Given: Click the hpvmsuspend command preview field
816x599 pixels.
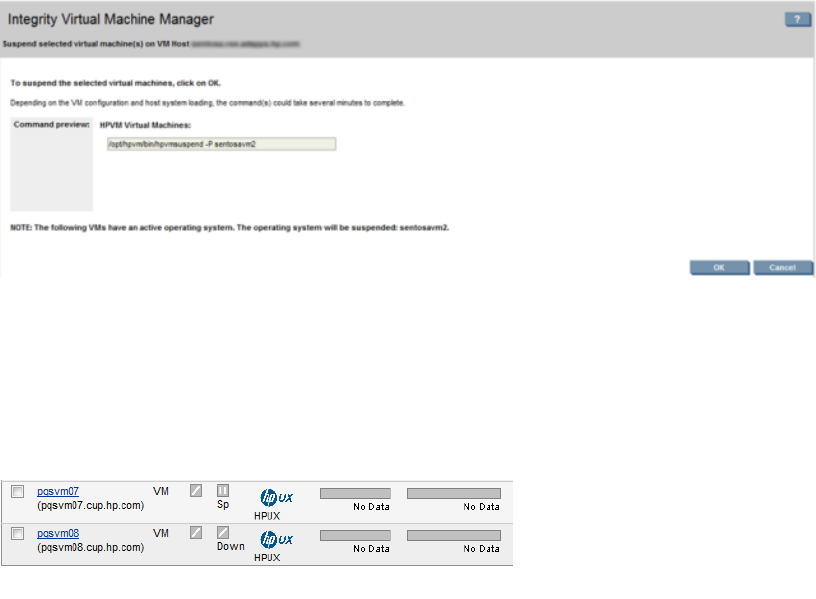Looking at the screenshot, I should 220,144.
